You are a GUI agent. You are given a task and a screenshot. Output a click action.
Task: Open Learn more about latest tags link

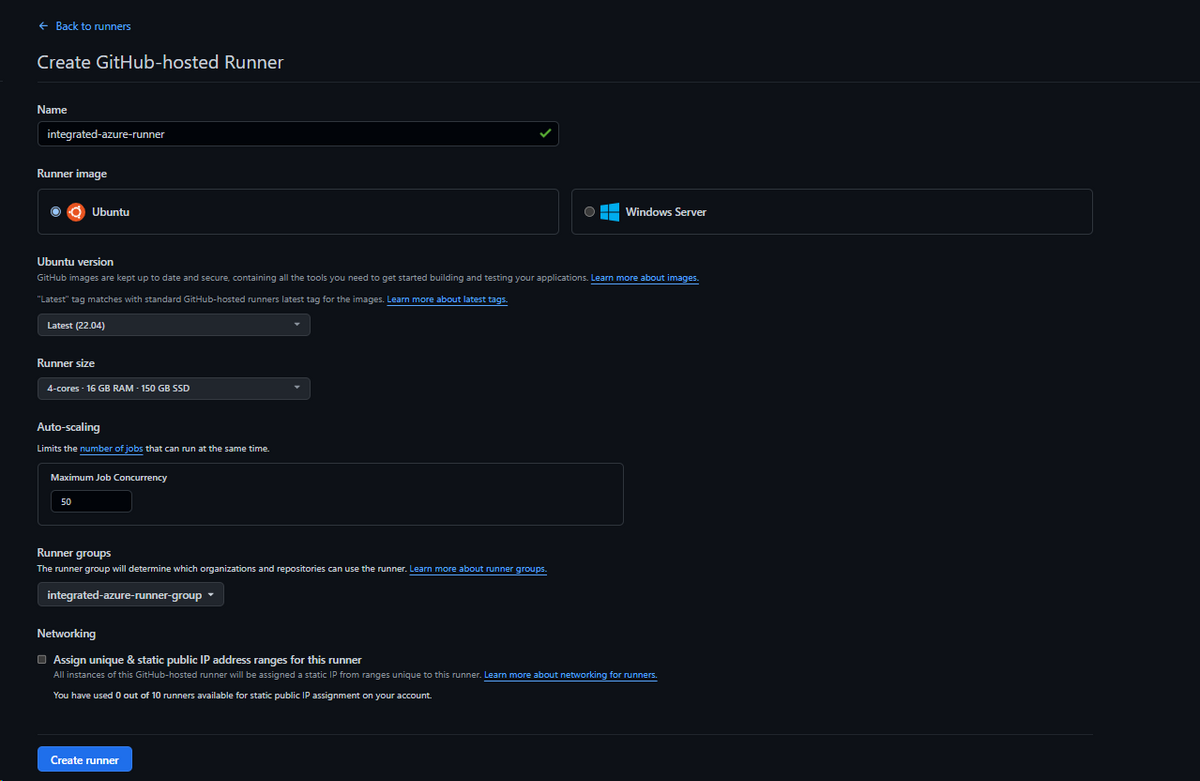[x=447, y=300]
